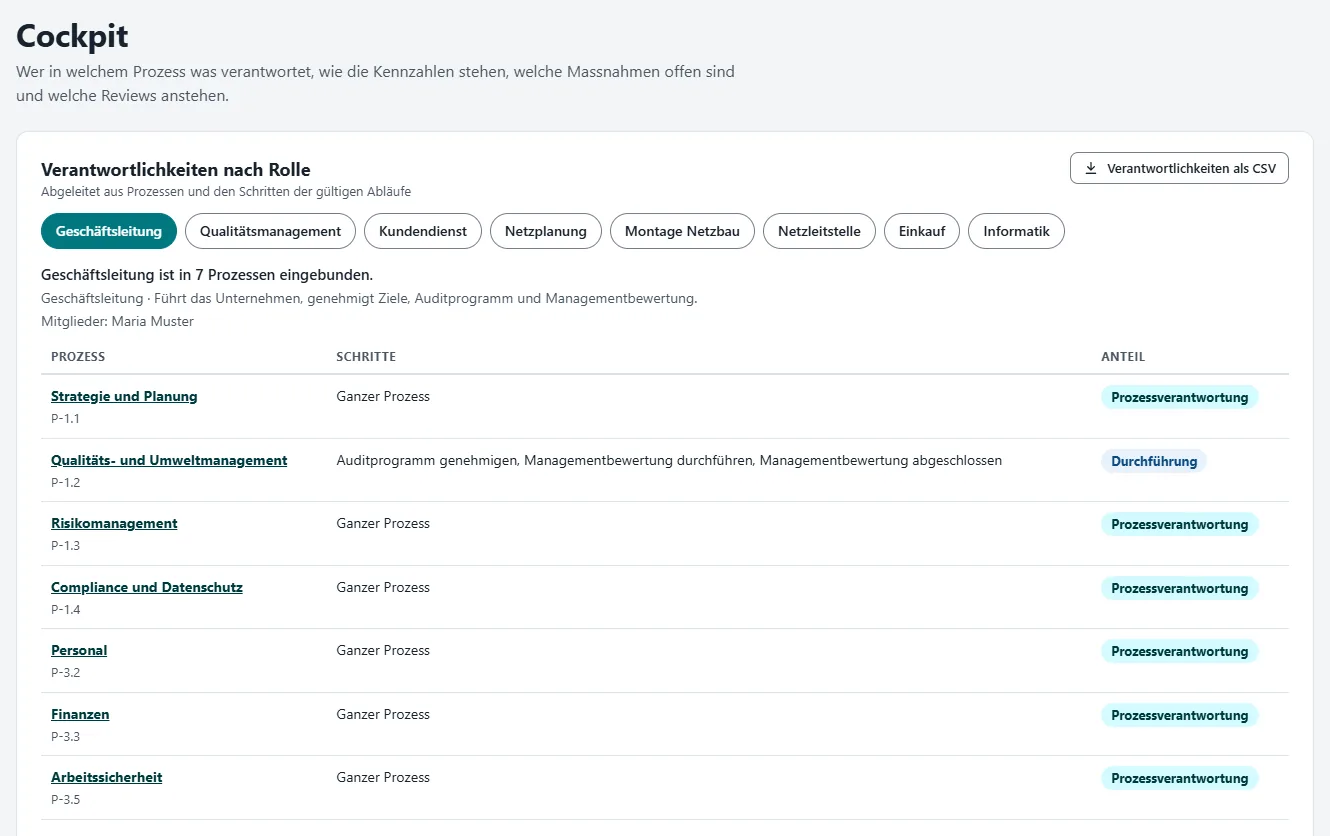Click the Durchführung badge
Screen dimensions: 1330x836
pyautogui.click(x=1154, y=461)
